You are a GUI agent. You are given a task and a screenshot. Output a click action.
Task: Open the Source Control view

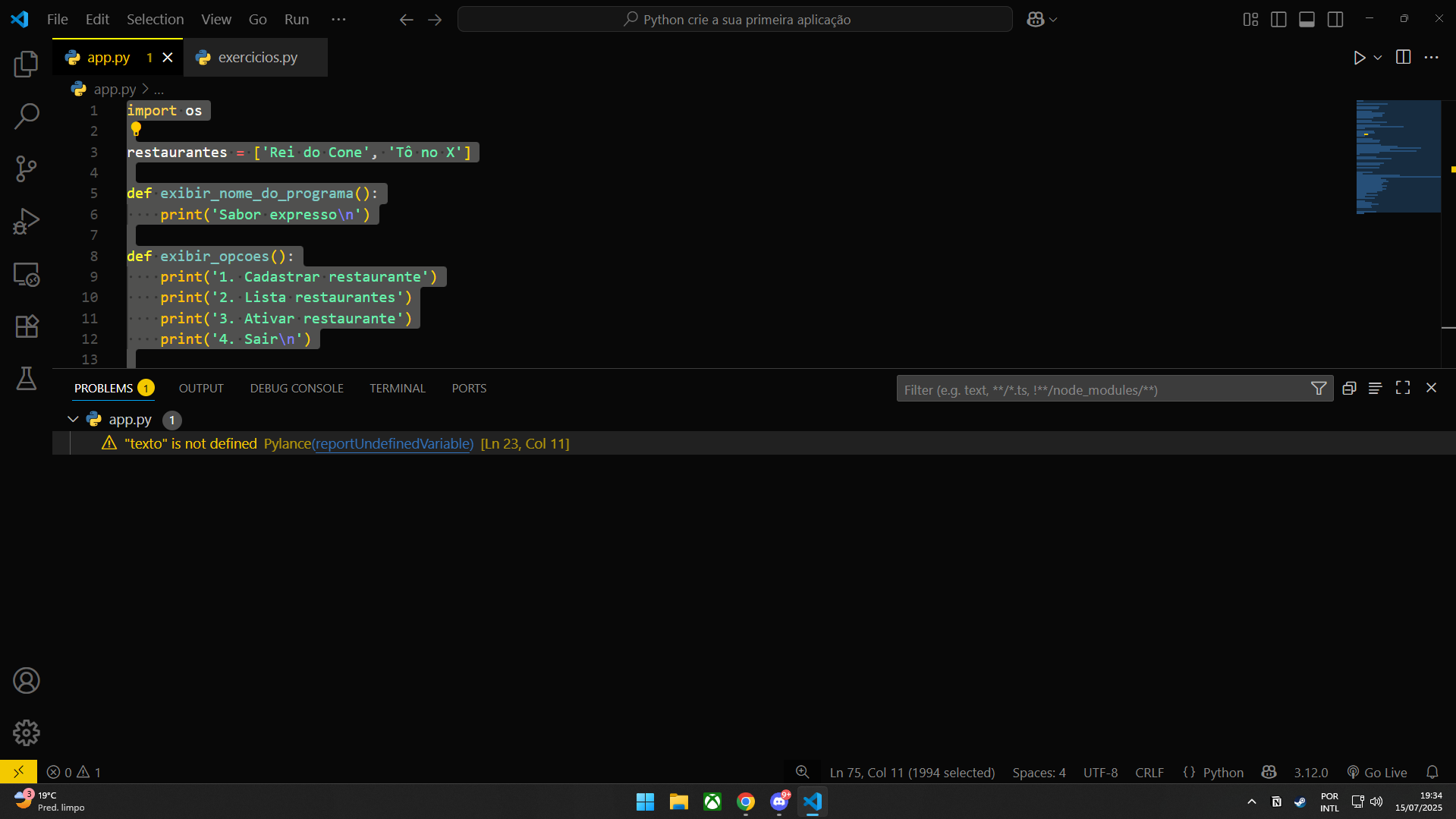(27, 169)
